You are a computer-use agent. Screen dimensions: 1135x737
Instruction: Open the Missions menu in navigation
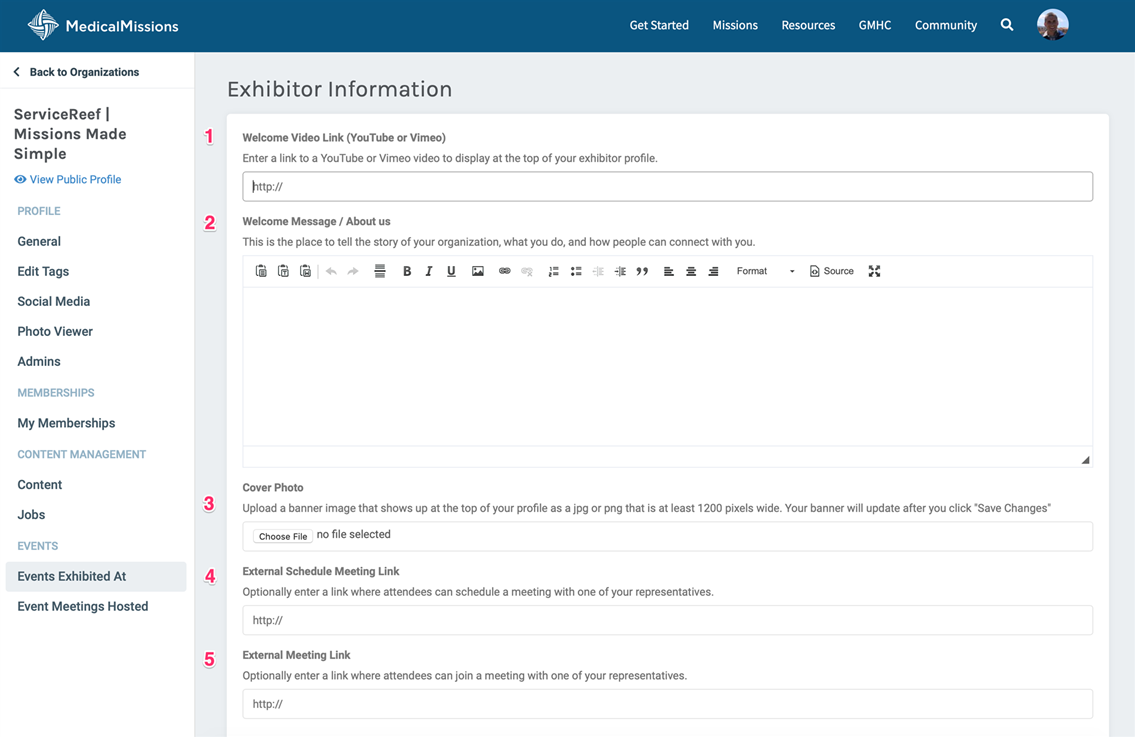tap(735, 25)
